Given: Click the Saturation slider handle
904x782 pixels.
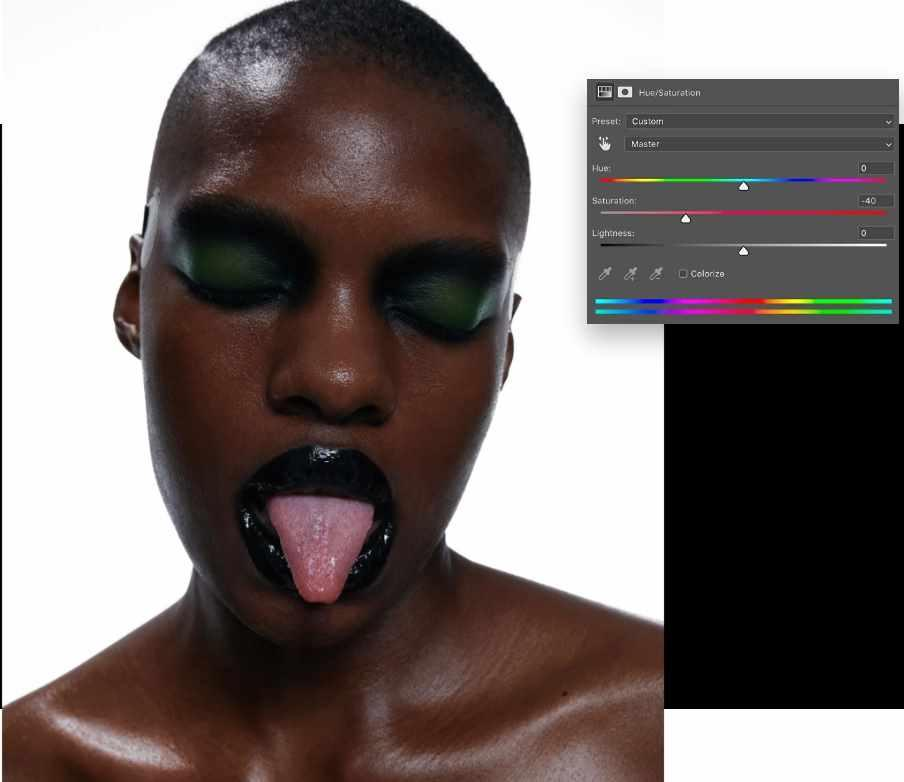Looking at the screenshot, I should pyautogui.click(x=686, y=218).
